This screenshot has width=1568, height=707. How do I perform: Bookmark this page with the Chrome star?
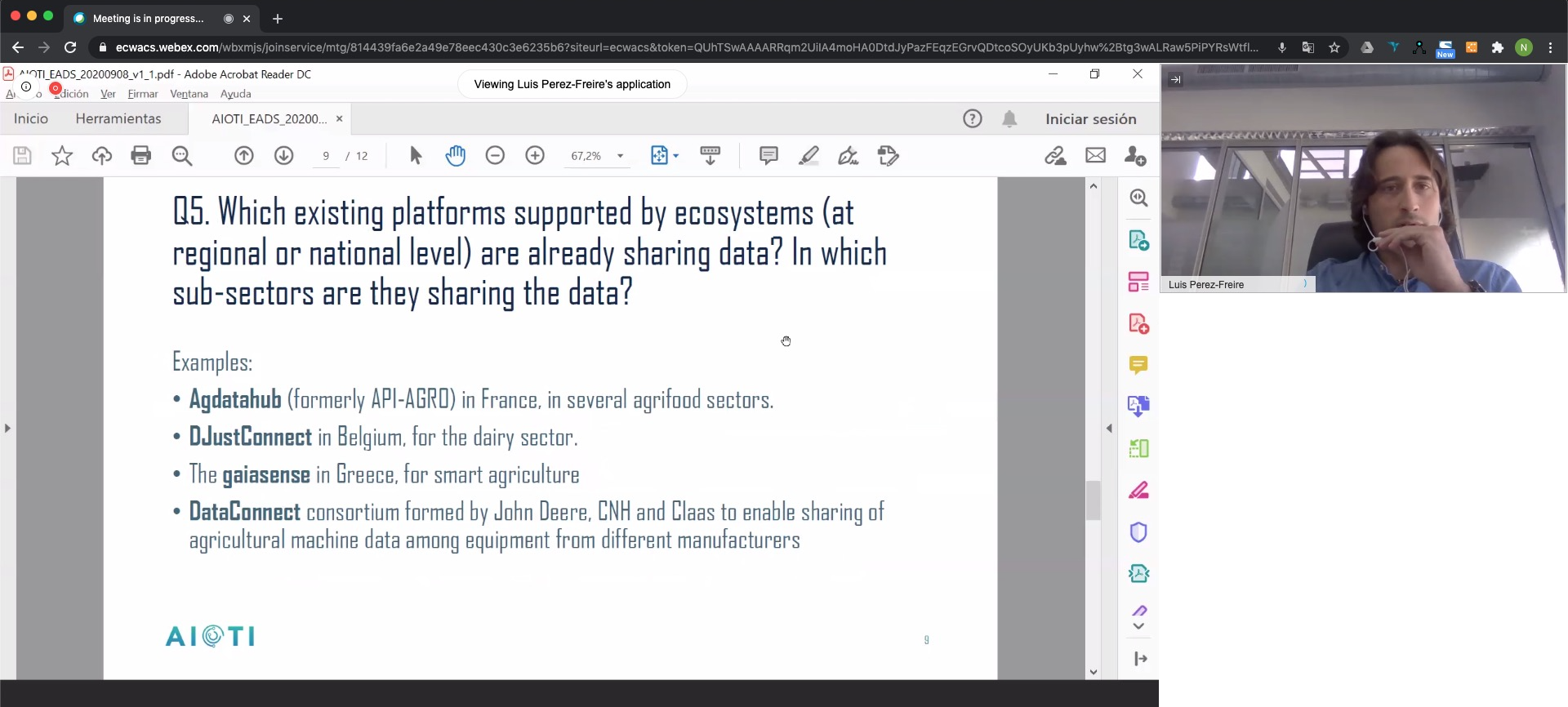click(x=1334, y=47)
